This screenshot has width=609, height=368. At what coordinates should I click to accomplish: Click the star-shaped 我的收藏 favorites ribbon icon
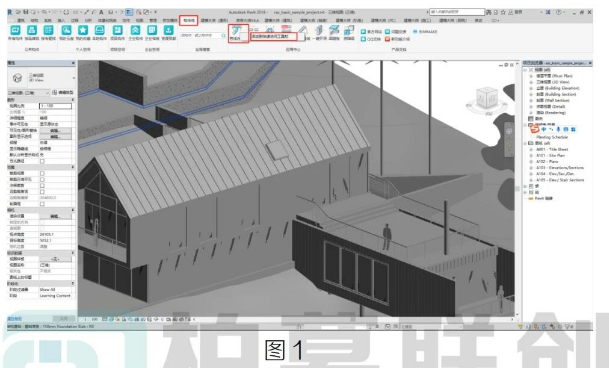click(x=83, y=30)
